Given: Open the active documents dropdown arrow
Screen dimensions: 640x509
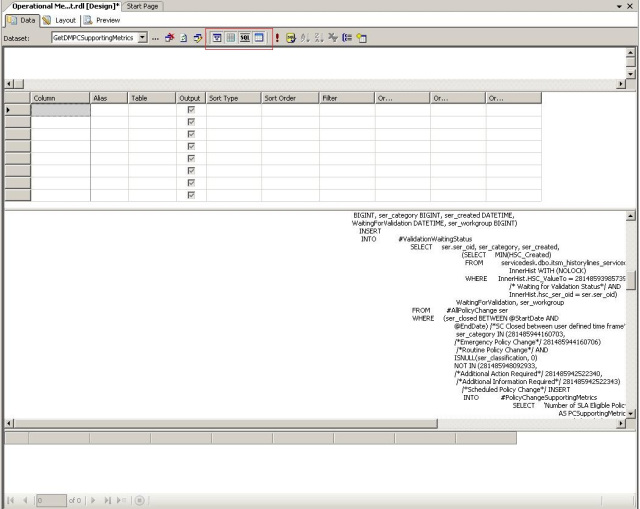Looking at the screenshot, I should tap(619, 6).
